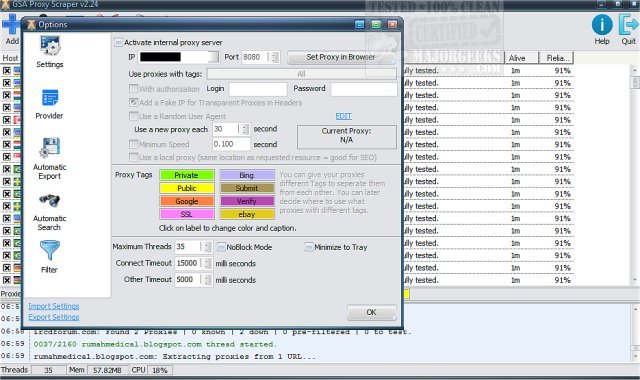Viewport: 640px width, 380px height.
Task: Click the OK button in Options
Action: click(x=371, y=312)
